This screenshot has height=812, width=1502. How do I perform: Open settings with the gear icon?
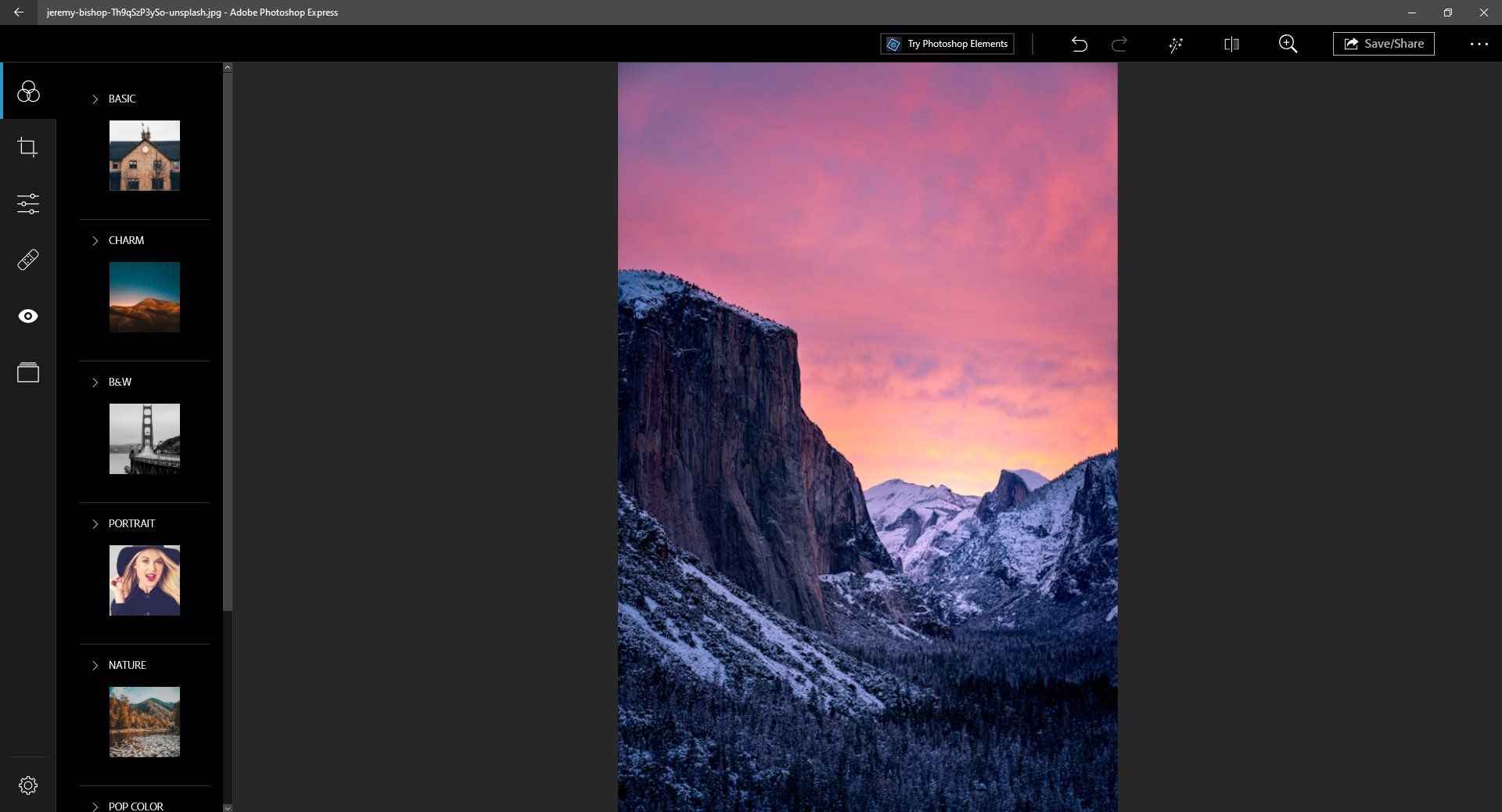[x=28, y=785]
